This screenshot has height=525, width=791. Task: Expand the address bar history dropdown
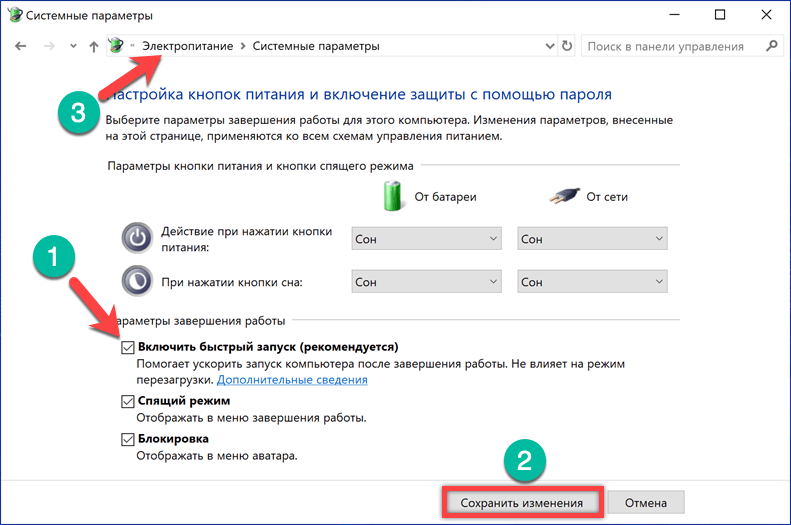coord(550,46)
